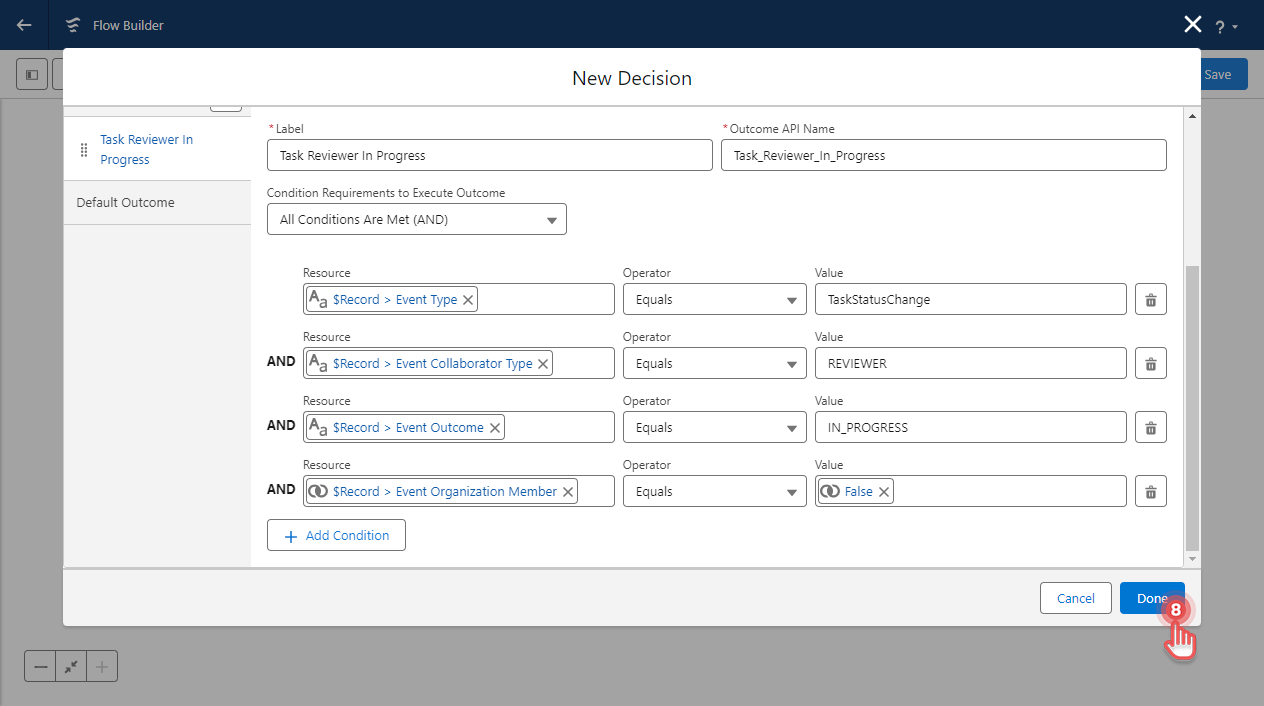Click the zoom out minus icon
1264x706 pixels.
tap(39, 665)
